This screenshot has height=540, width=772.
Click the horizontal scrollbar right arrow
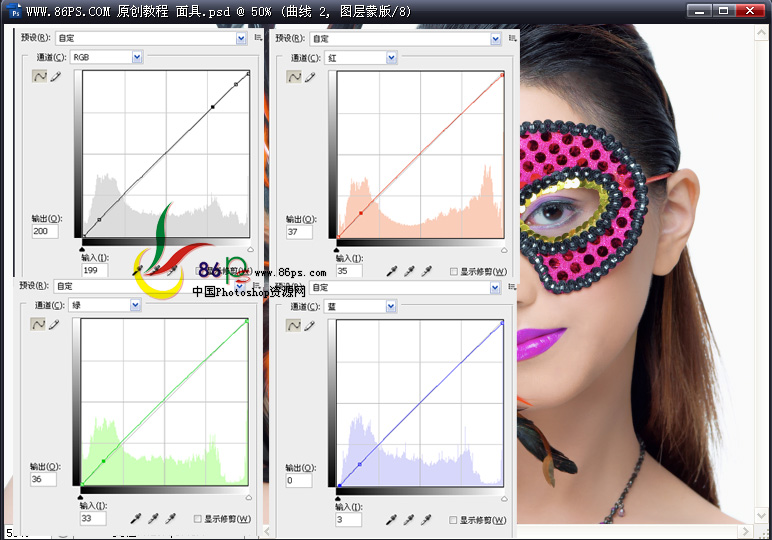(745, 531)
